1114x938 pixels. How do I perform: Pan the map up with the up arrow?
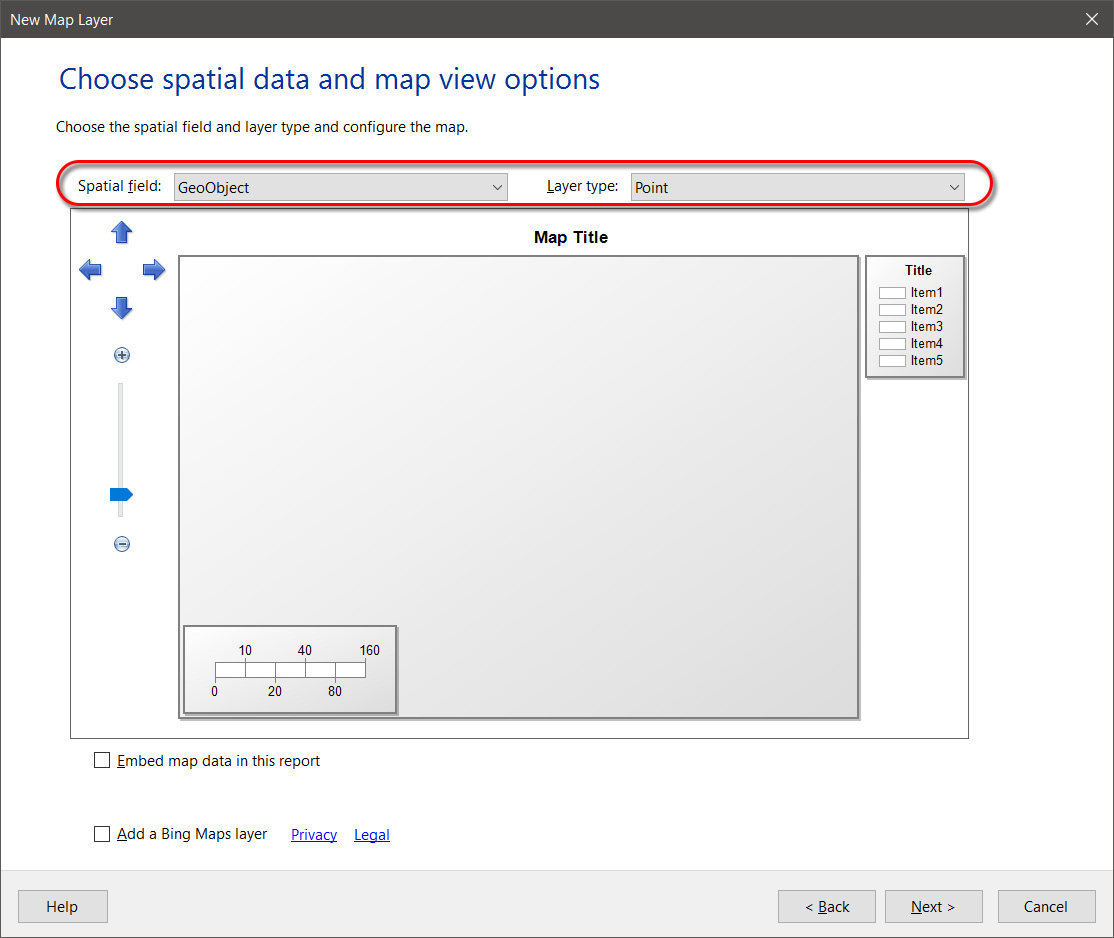[x=122, y=233]
